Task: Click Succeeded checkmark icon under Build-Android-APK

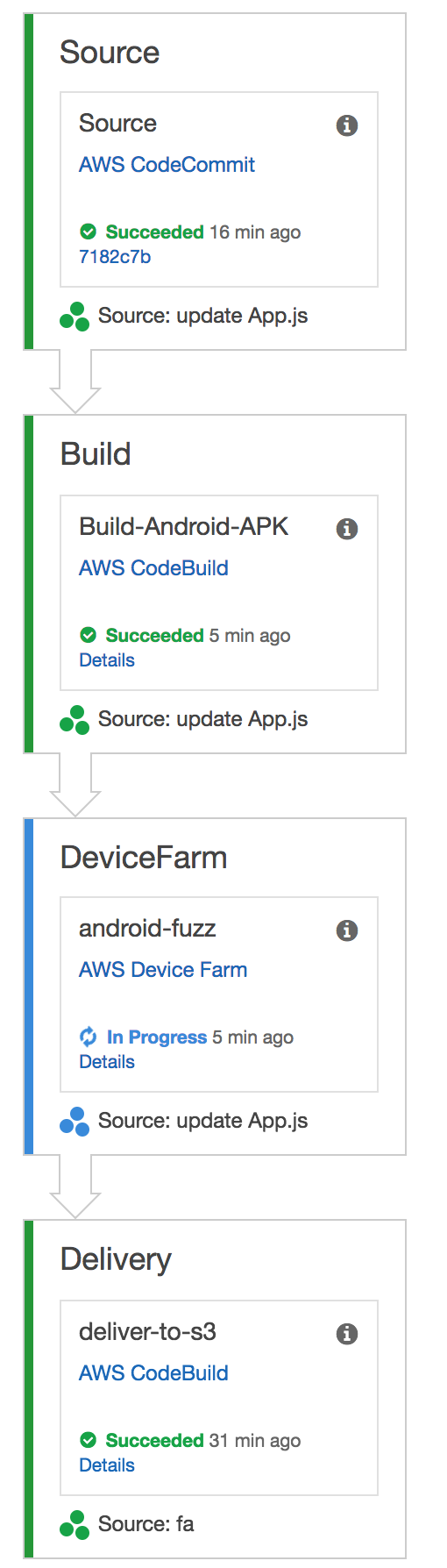Action: click(x=88, y=635)
